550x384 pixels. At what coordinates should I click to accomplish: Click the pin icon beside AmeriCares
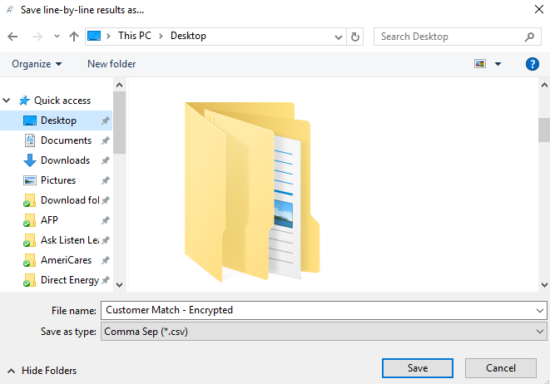105,261
